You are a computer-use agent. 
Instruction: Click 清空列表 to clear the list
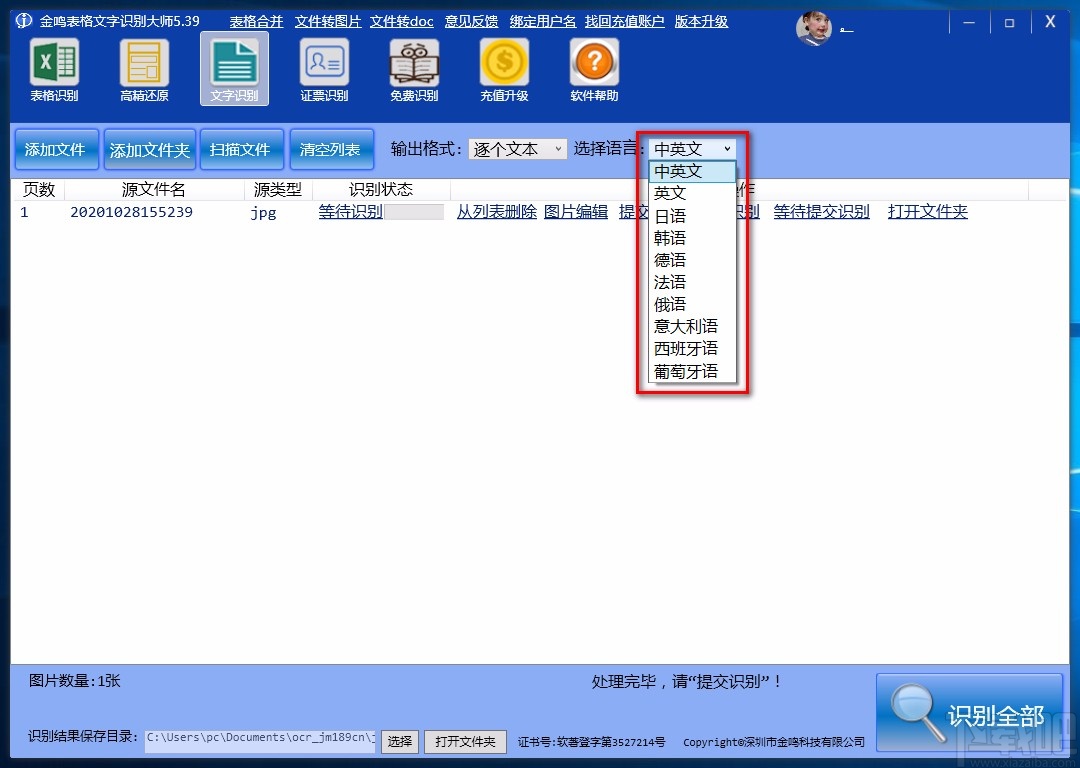(332, 148)
